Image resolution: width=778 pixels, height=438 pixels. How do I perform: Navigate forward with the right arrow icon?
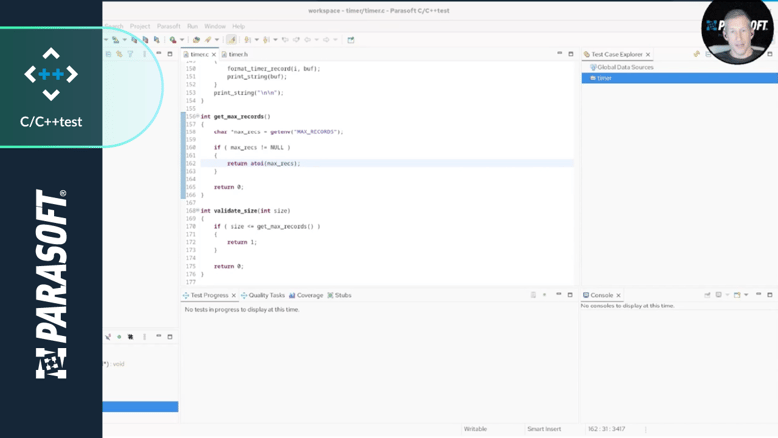[326, 40]
